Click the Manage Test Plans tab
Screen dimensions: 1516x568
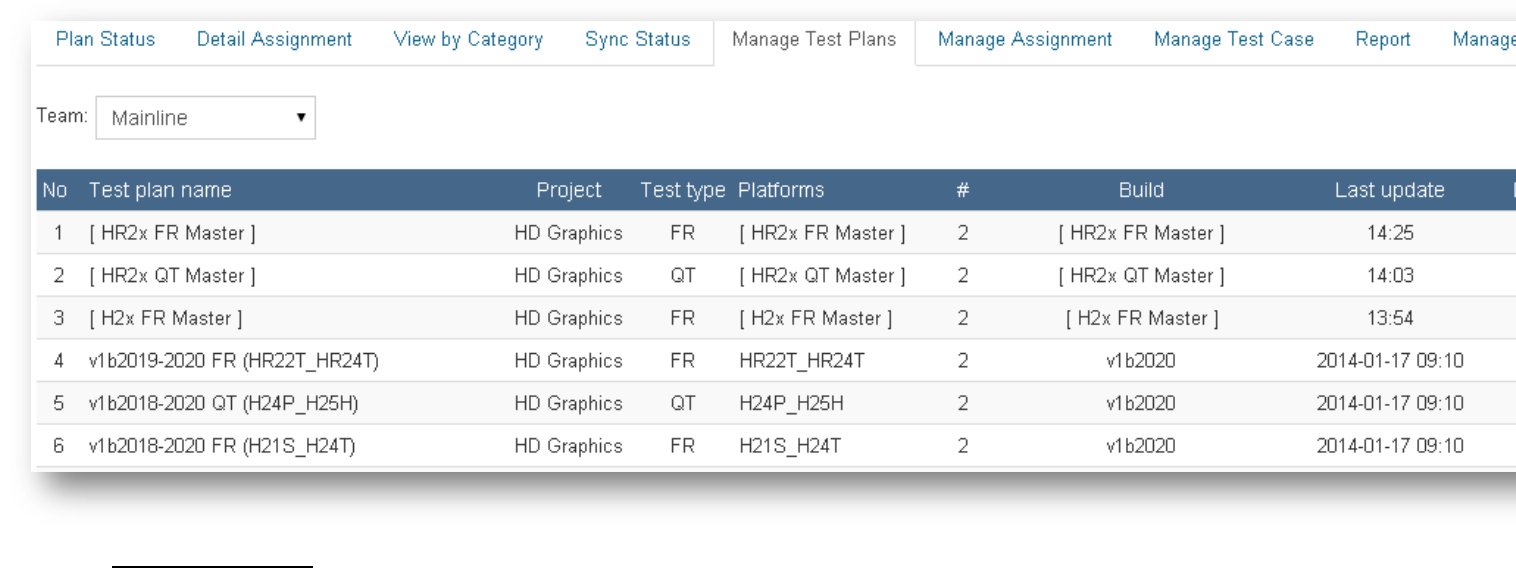coord(814,40)
